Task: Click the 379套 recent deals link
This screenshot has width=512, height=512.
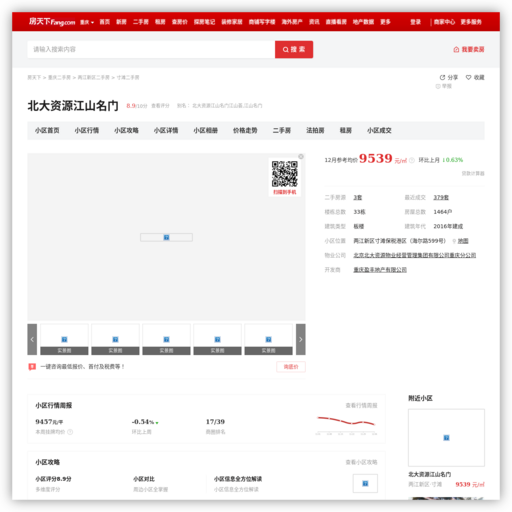Action: click(441, 197)
